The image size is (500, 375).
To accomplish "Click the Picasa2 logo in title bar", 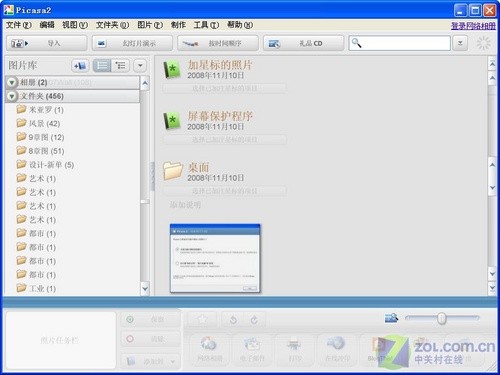I will click(9, 10).
